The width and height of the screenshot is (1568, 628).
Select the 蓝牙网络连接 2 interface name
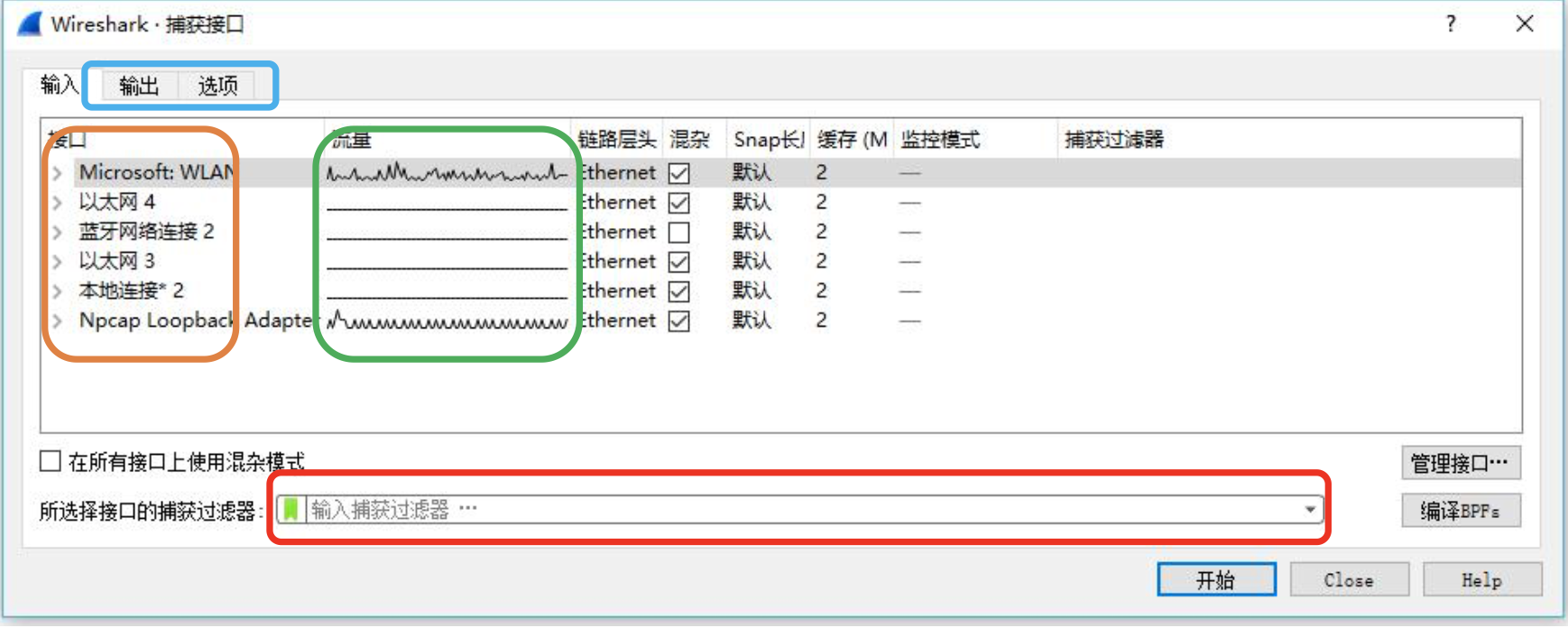coord(147,232)
